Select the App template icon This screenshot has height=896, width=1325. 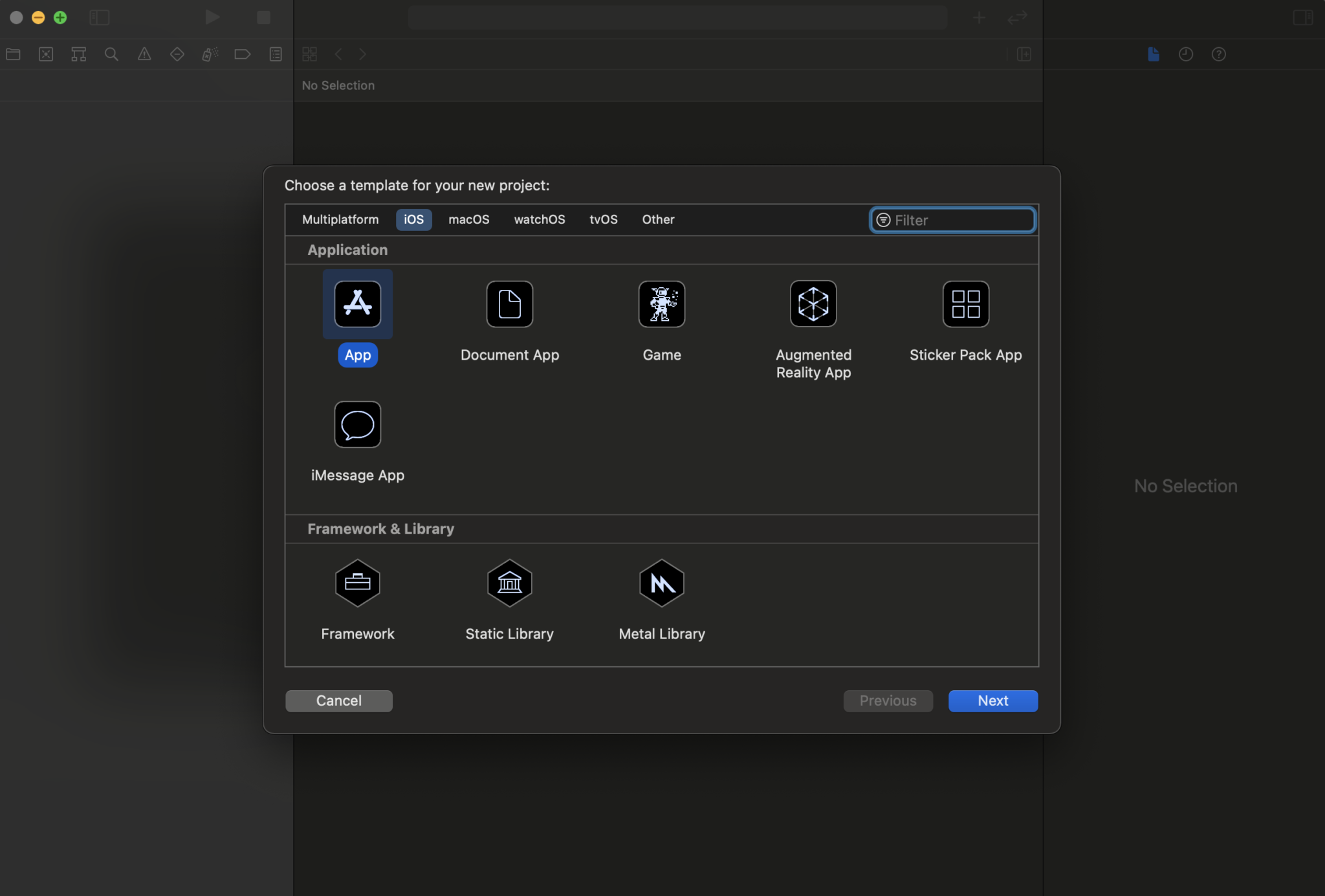358,304
